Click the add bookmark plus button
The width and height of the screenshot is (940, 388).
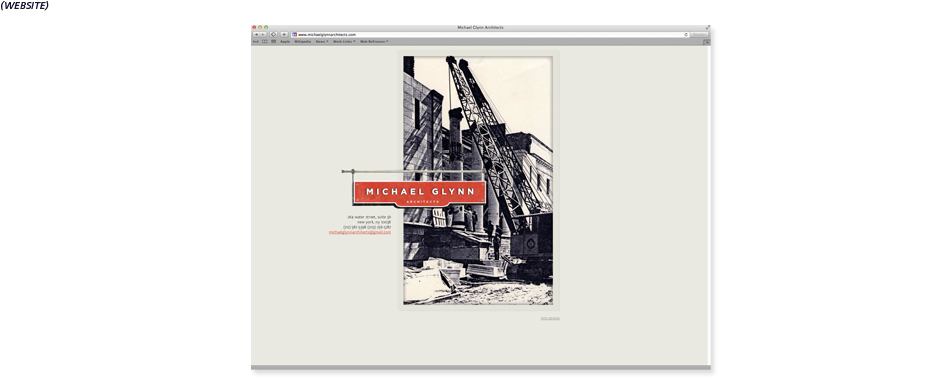pyautogui.click(x=284, y=35)
